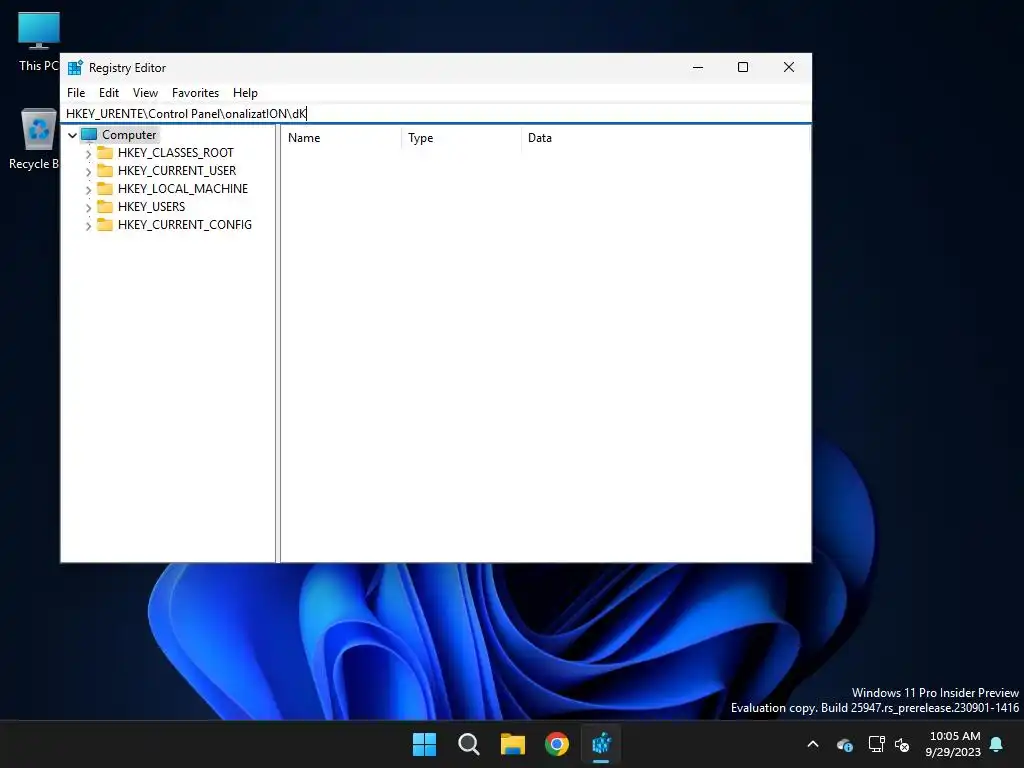Select HKEY_CURRENT_CONFIG key
Viewport: 1024px width, 768px height.
[184, 225]
